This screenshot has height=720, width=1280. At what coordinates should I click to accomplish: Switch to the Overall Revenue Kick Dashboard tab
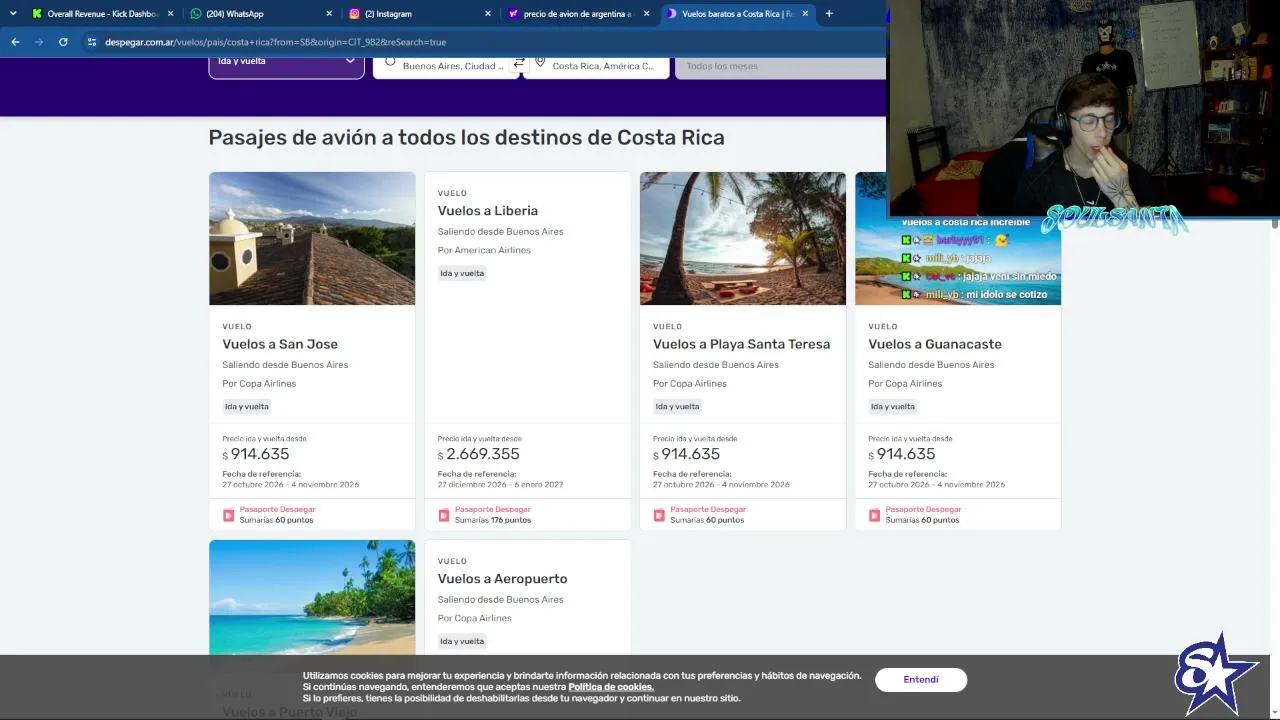pos(102,14)
